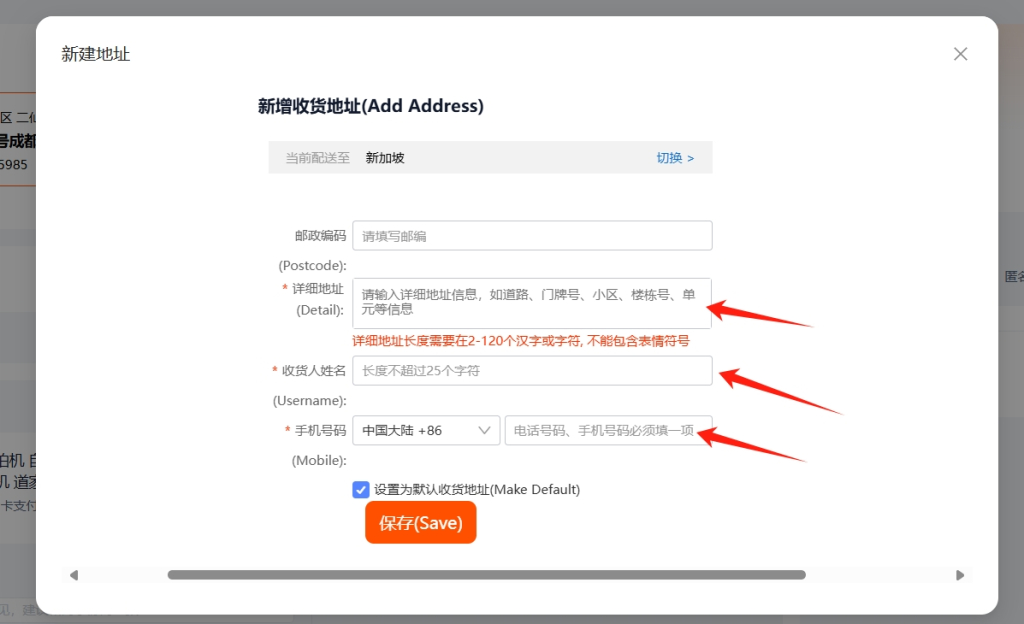Click the 新加坡 destination text
1024x624 pixels.
pos(385,158)
